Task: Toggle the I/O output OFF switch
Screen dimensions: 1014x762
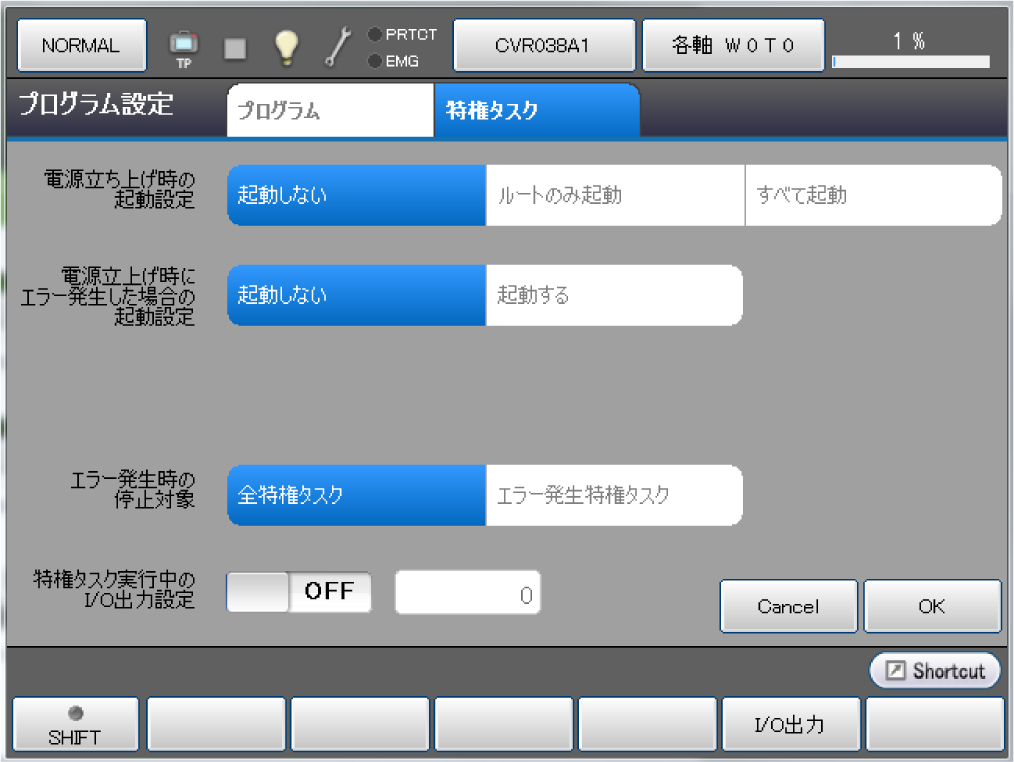Action: pos(299,592)
